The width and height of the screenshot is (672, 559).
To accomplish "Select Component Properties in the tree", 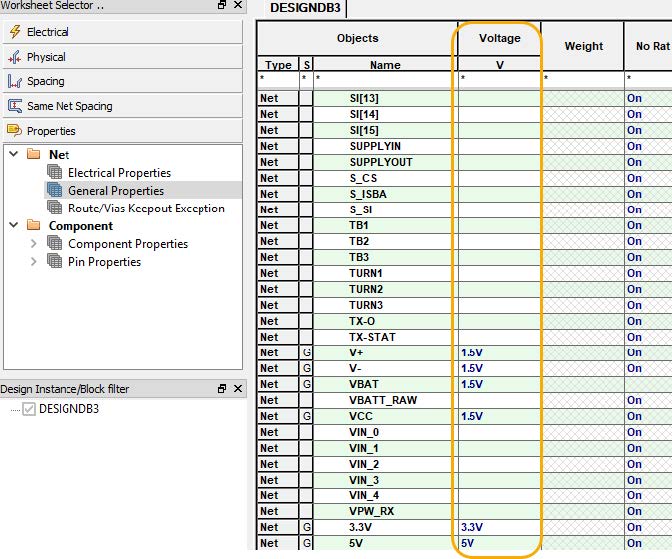I will [x=128, y=244].
